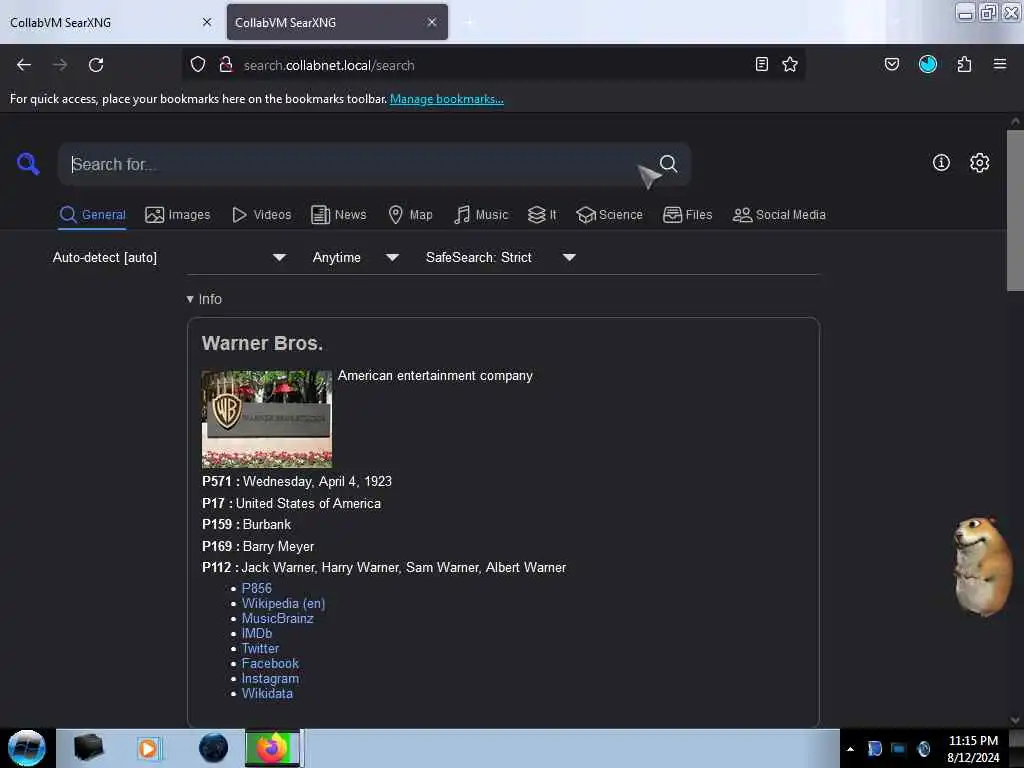Open the dark globe browser taskbar icon
This screenshot has height=768, width=1024.
pos(213,748)
